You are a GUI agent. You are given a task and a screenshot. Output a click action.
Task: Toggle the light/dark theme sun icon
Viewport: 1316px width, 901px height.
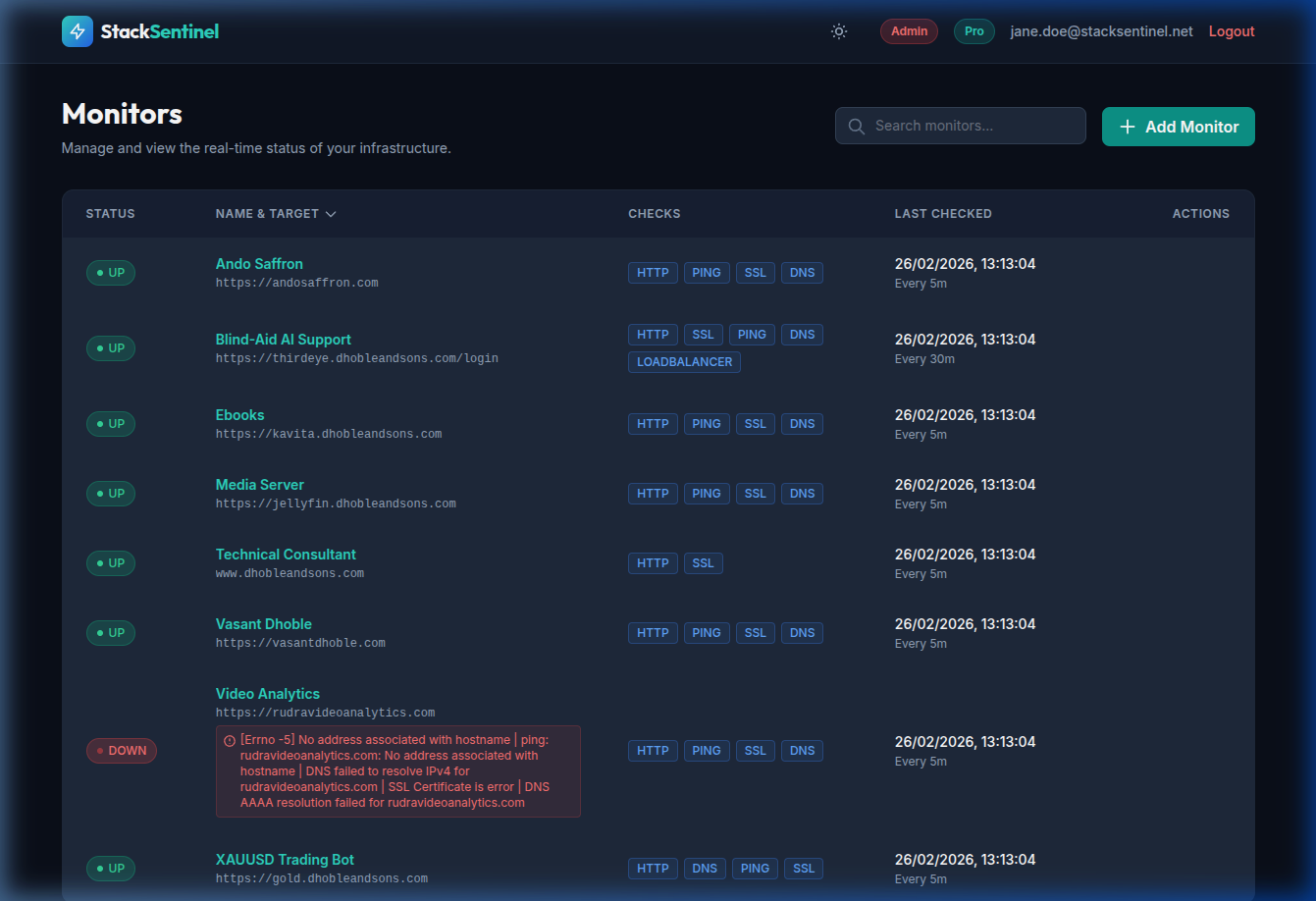click(839, 31)
